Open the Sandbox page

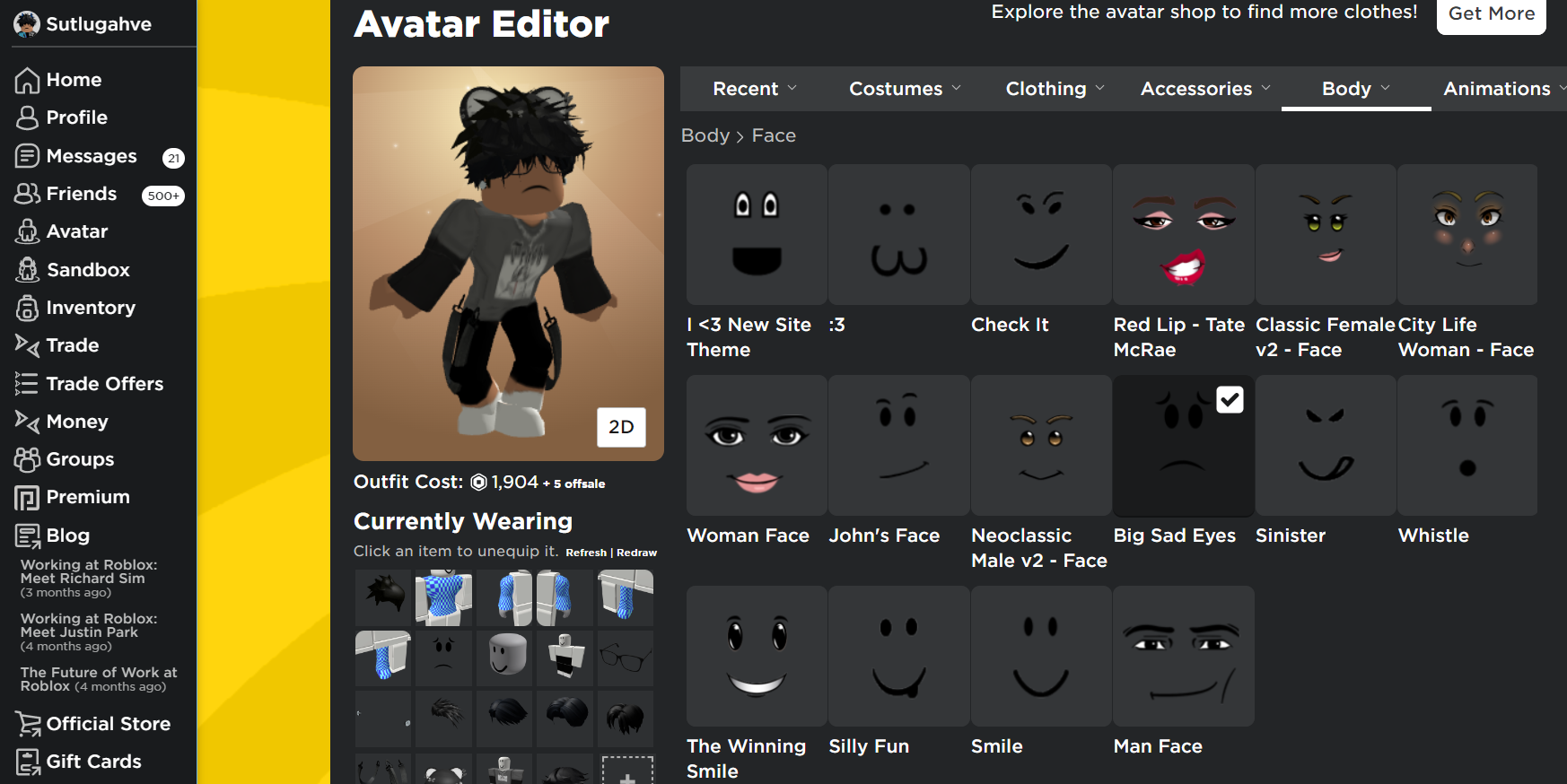[72, 270]
